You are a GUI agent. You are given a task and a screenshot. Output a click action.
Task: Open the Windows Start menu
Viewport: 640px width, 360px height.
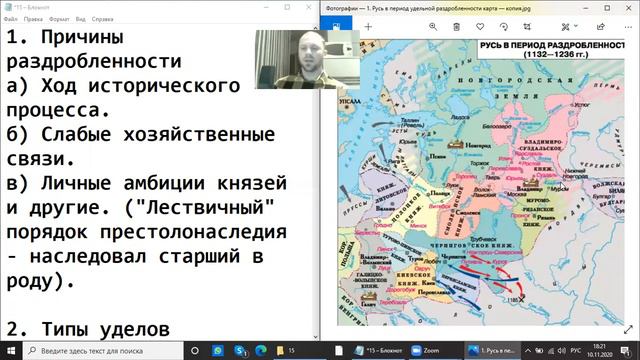(11, 351)
